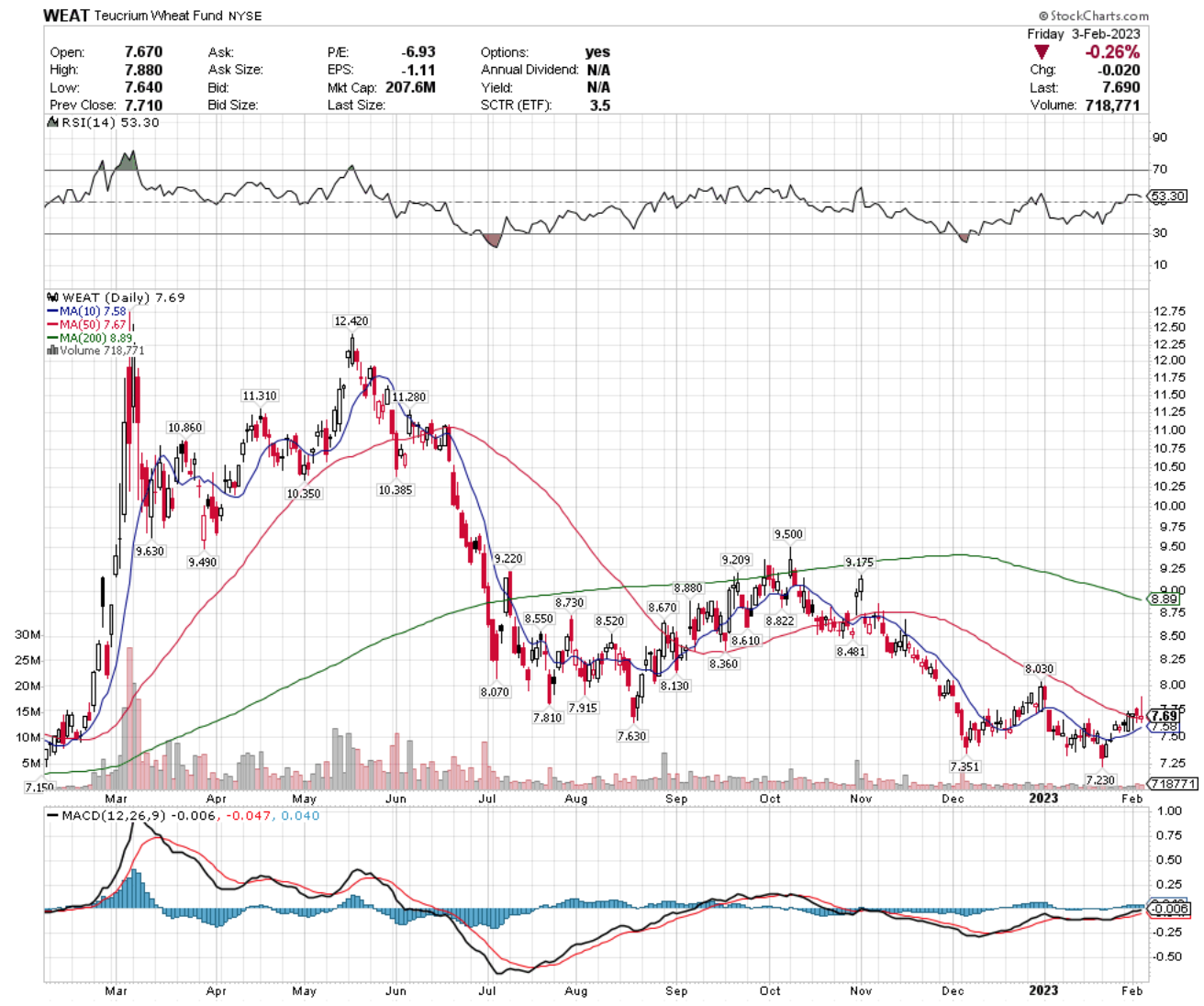1204x1006 pixels.
Task: Click the 9.175 price annotation
Action: (860, 562)
